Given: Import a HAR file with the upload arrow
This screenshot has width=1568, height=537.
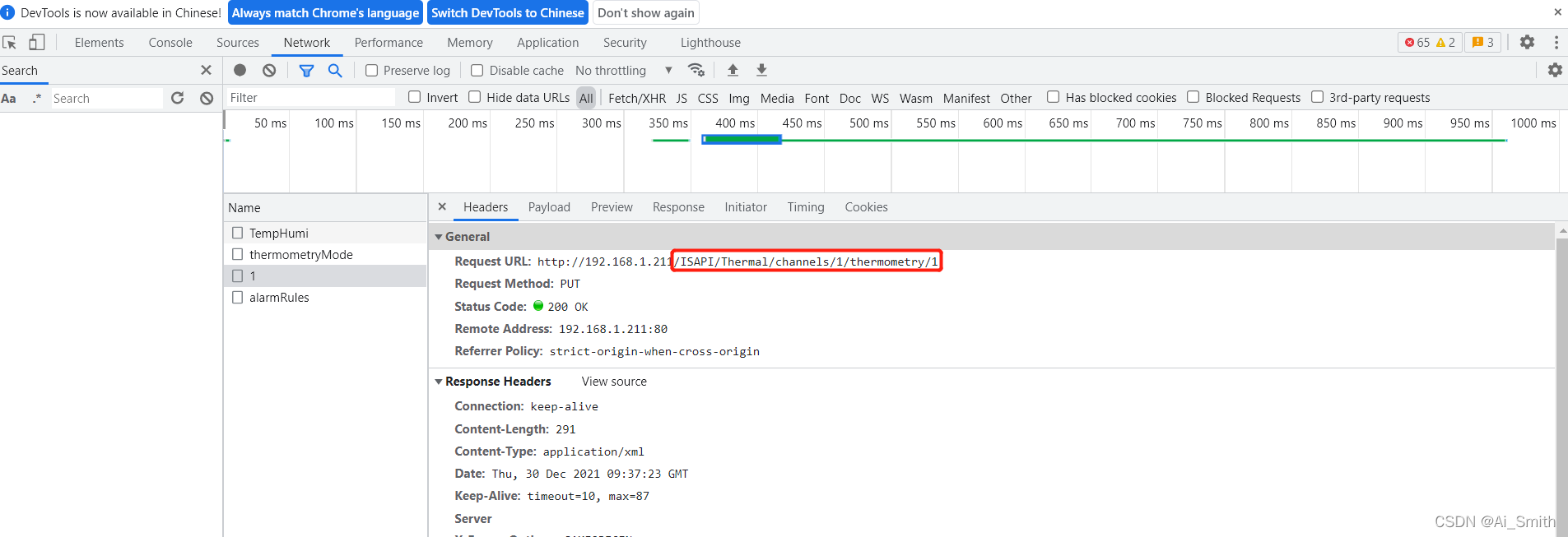Looking at the screenshot, I should point(733,70).
